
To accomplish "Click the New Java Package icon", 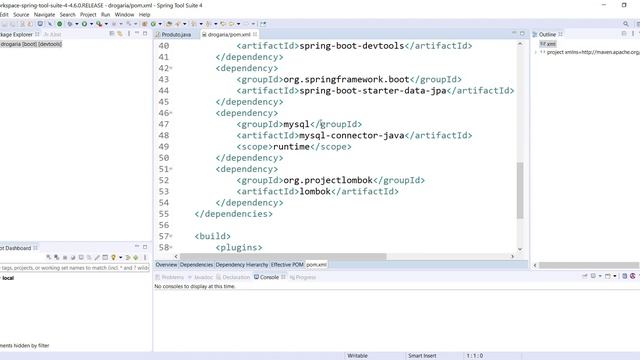I will pyautogui.click(x=144, y=24).
